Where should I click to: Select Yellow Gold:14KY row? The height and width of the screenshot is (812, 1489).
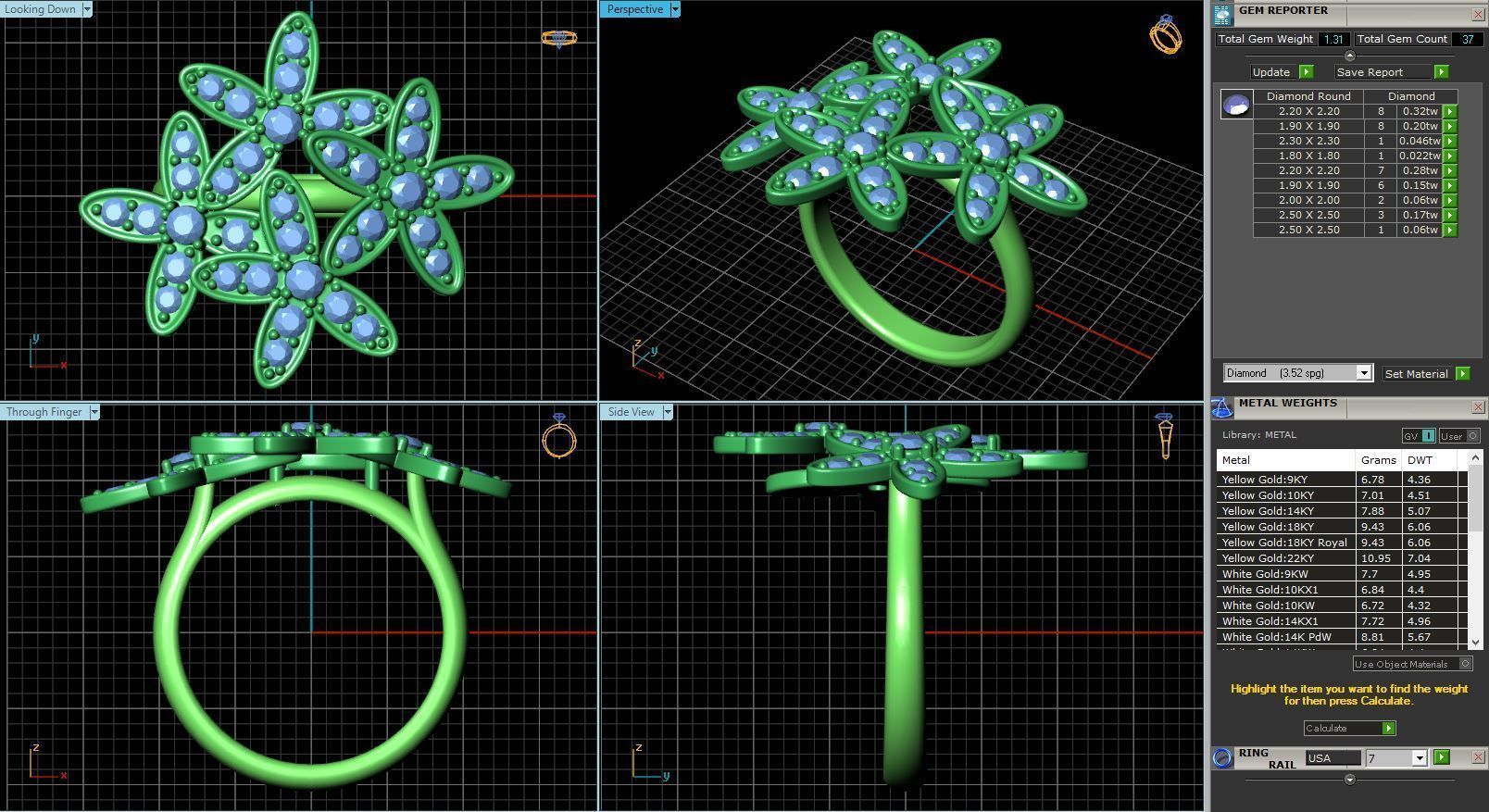(1341, 511)
